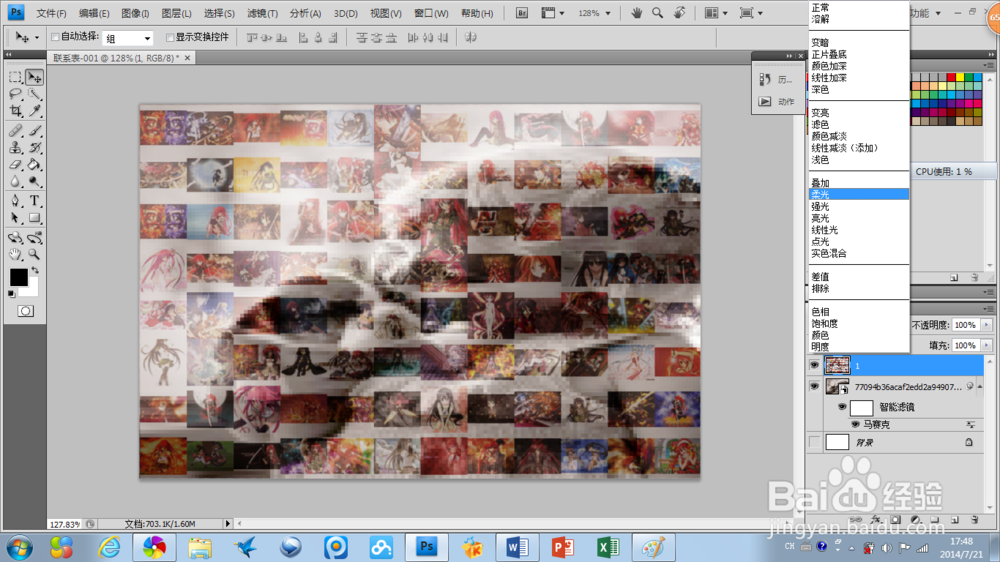The image size is (1000, 562).
Task: Select the Zoom tool in toolbox
Action: [34, 255]
